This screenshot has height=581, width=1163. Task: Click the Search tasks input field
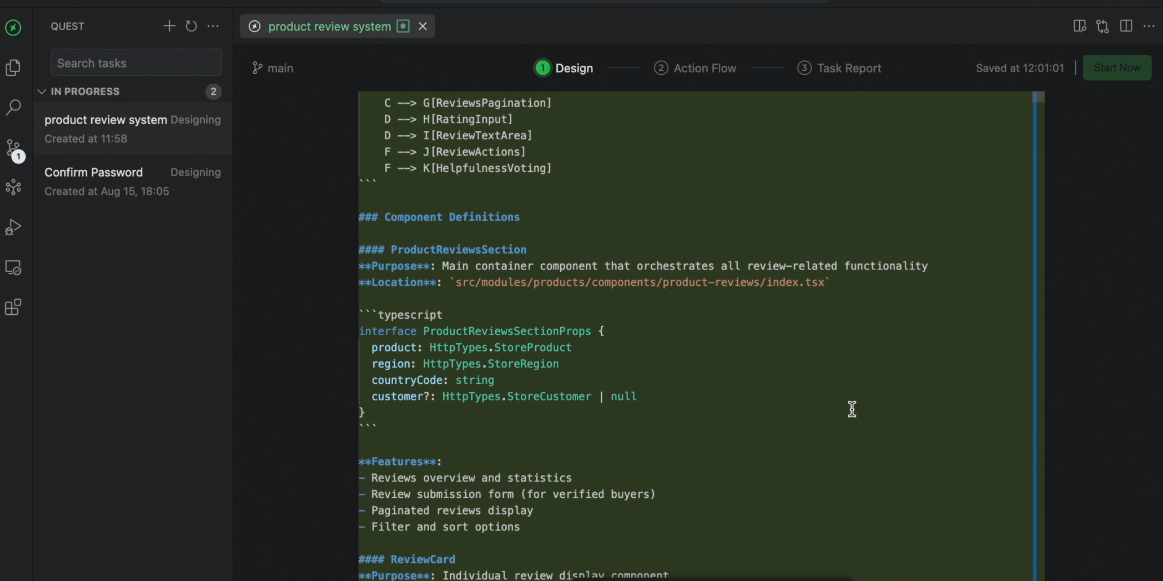136,63
